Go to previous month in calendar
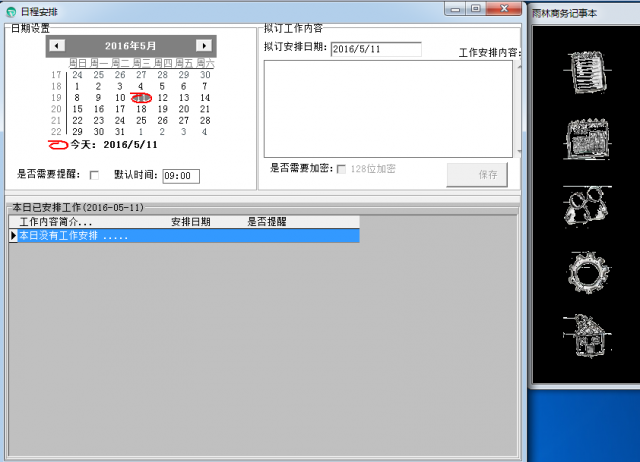Image resolution: width=640 pixels, height=462 pixels. [57, 45]
